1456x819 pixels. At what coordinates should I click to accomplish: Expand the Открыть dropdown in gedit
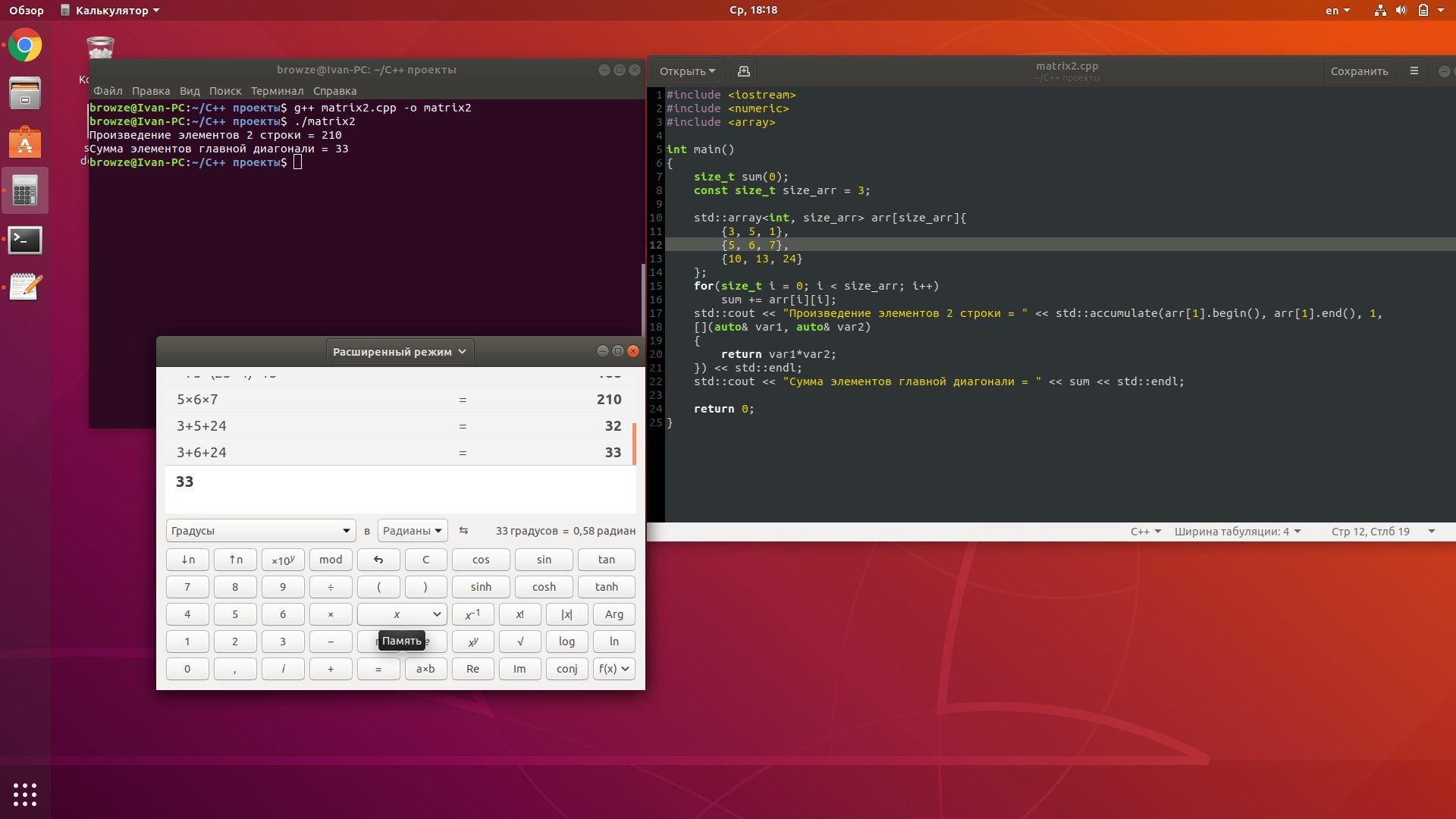click(687, 71)
